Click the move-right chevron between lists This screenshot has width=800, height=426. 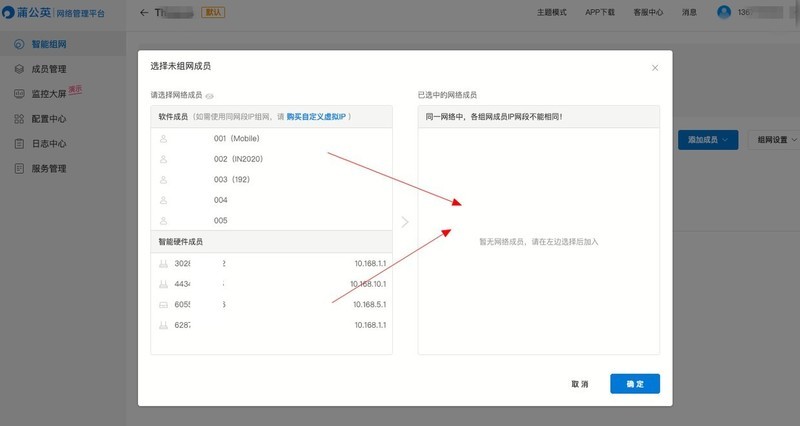(x=405, y=222)
